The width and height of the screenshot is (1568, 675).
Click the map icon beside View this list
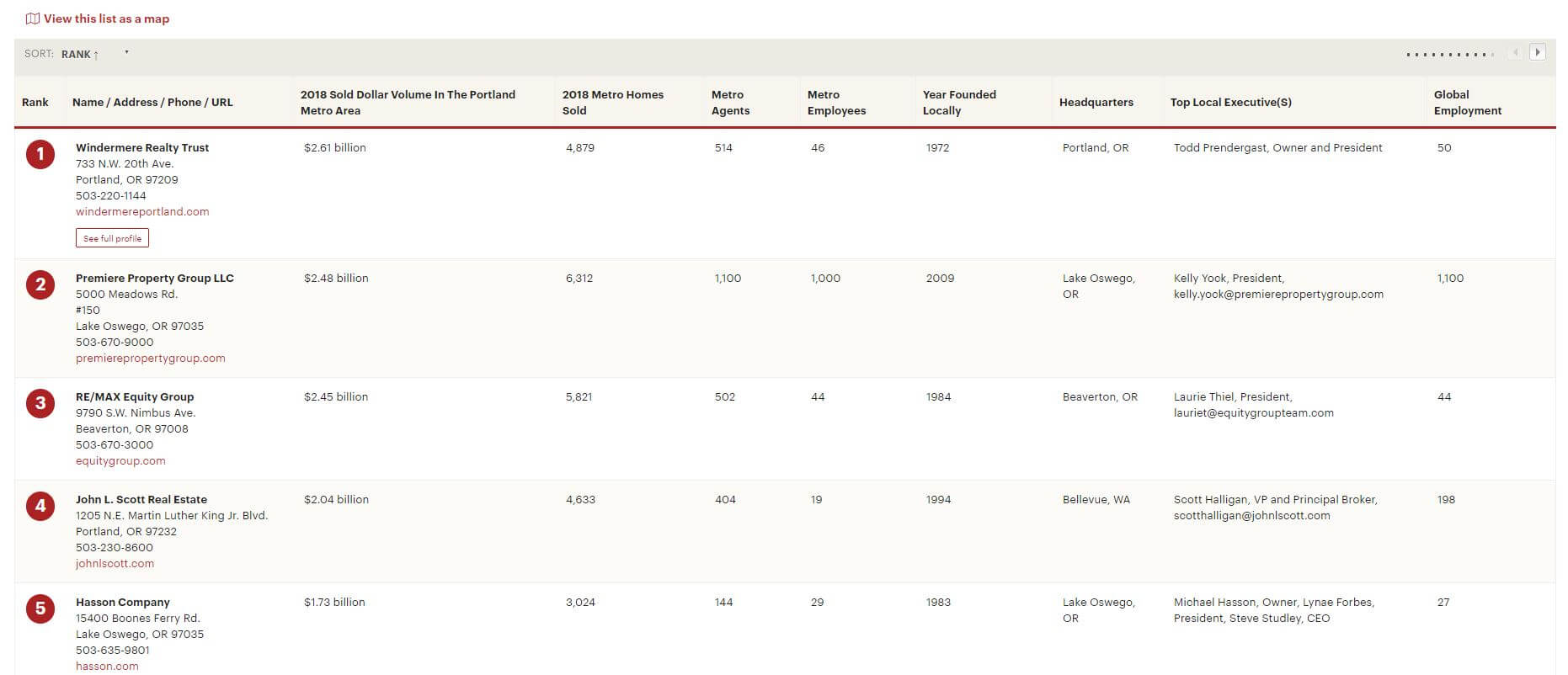32,19
